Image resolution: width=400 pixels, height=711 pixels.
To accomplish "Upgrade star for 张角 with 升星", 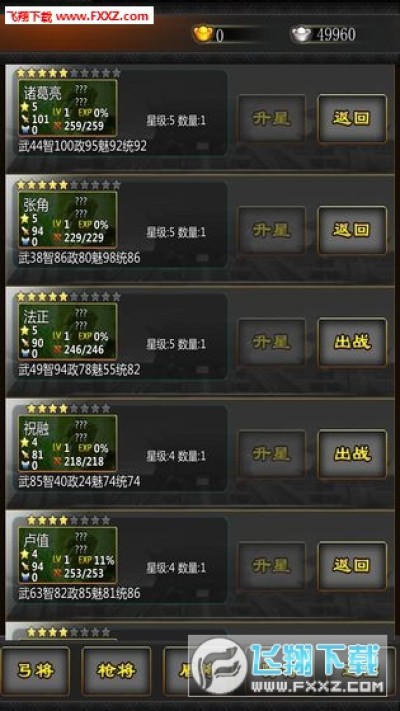I will tap(272, 230).
